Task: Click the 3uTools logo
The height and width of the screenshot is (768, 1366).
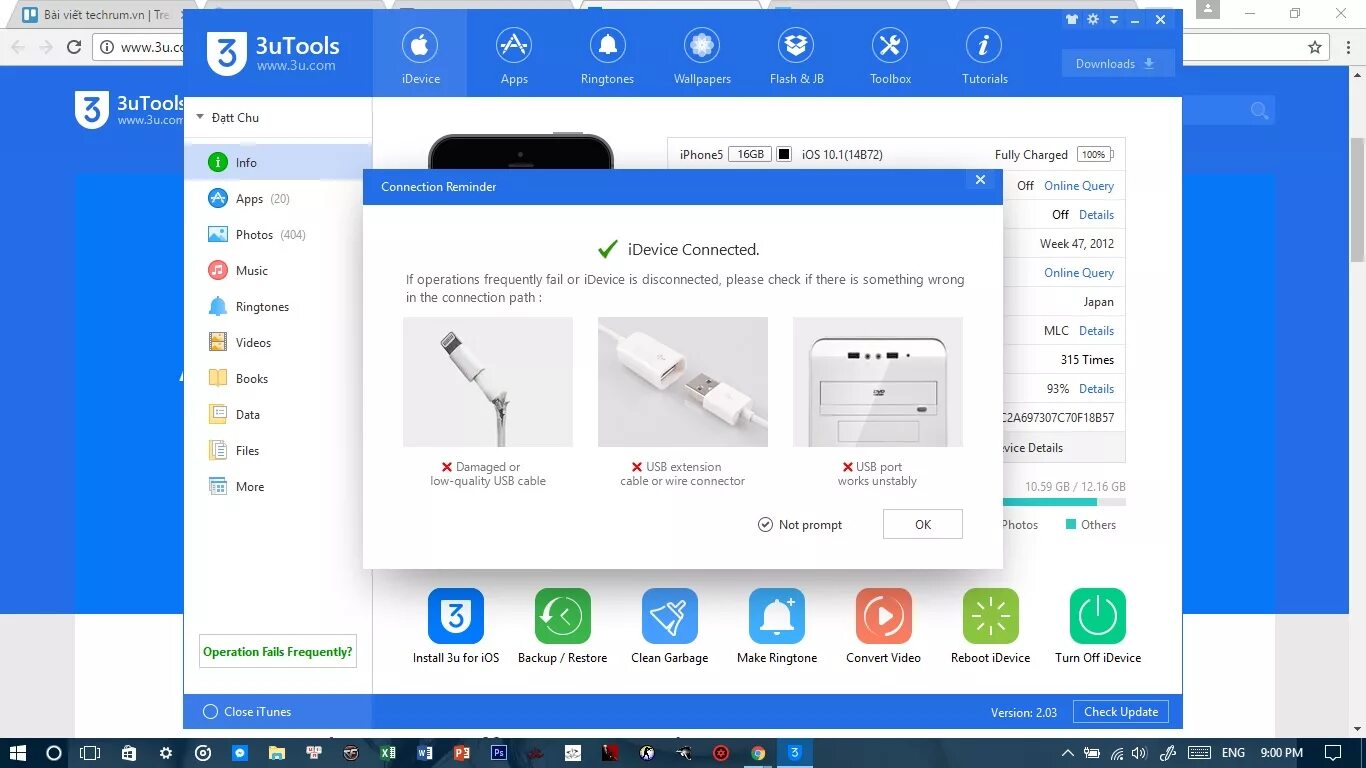Action: 273,53
